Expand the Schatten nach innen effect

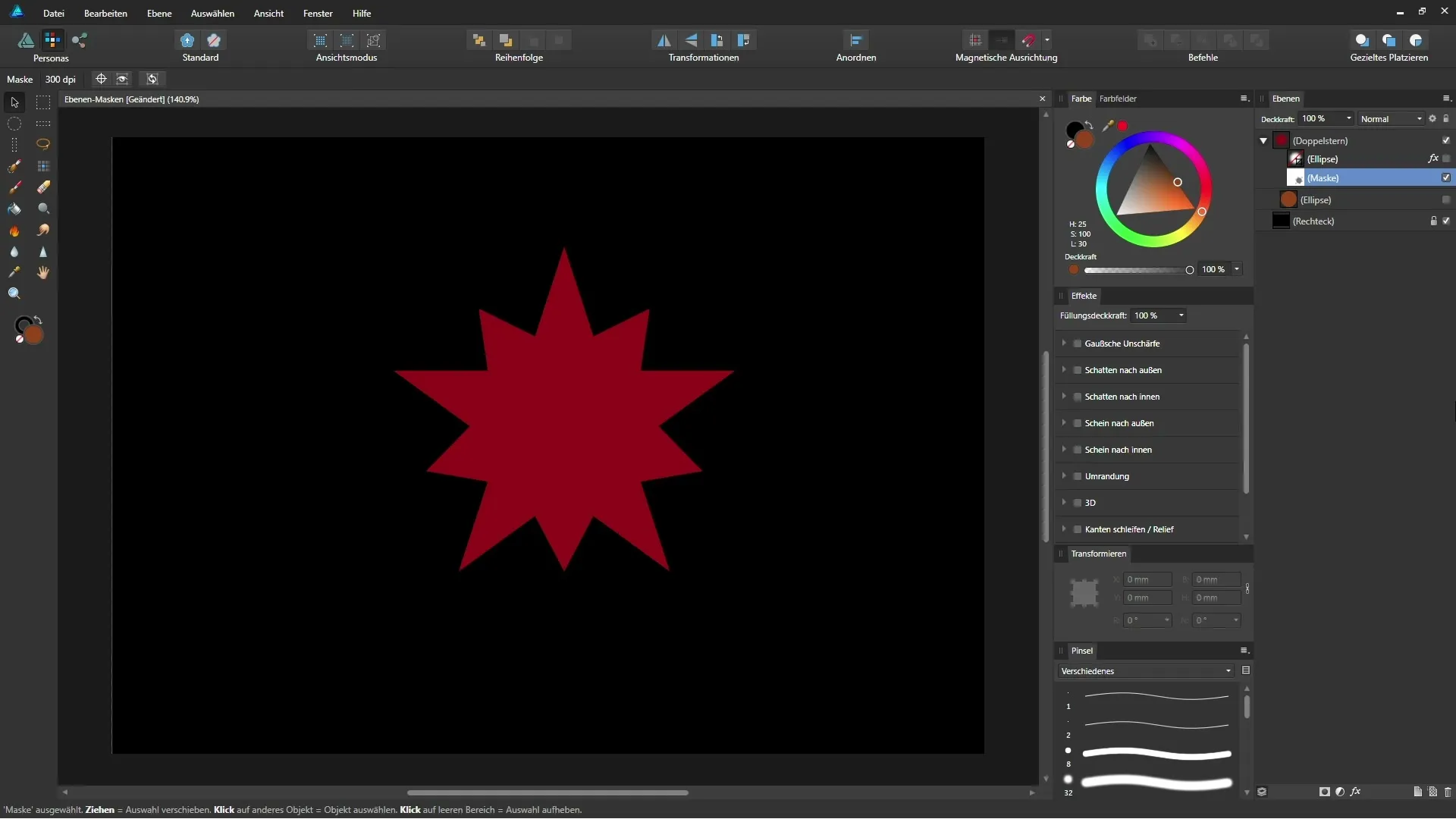tap(1064, 397)
